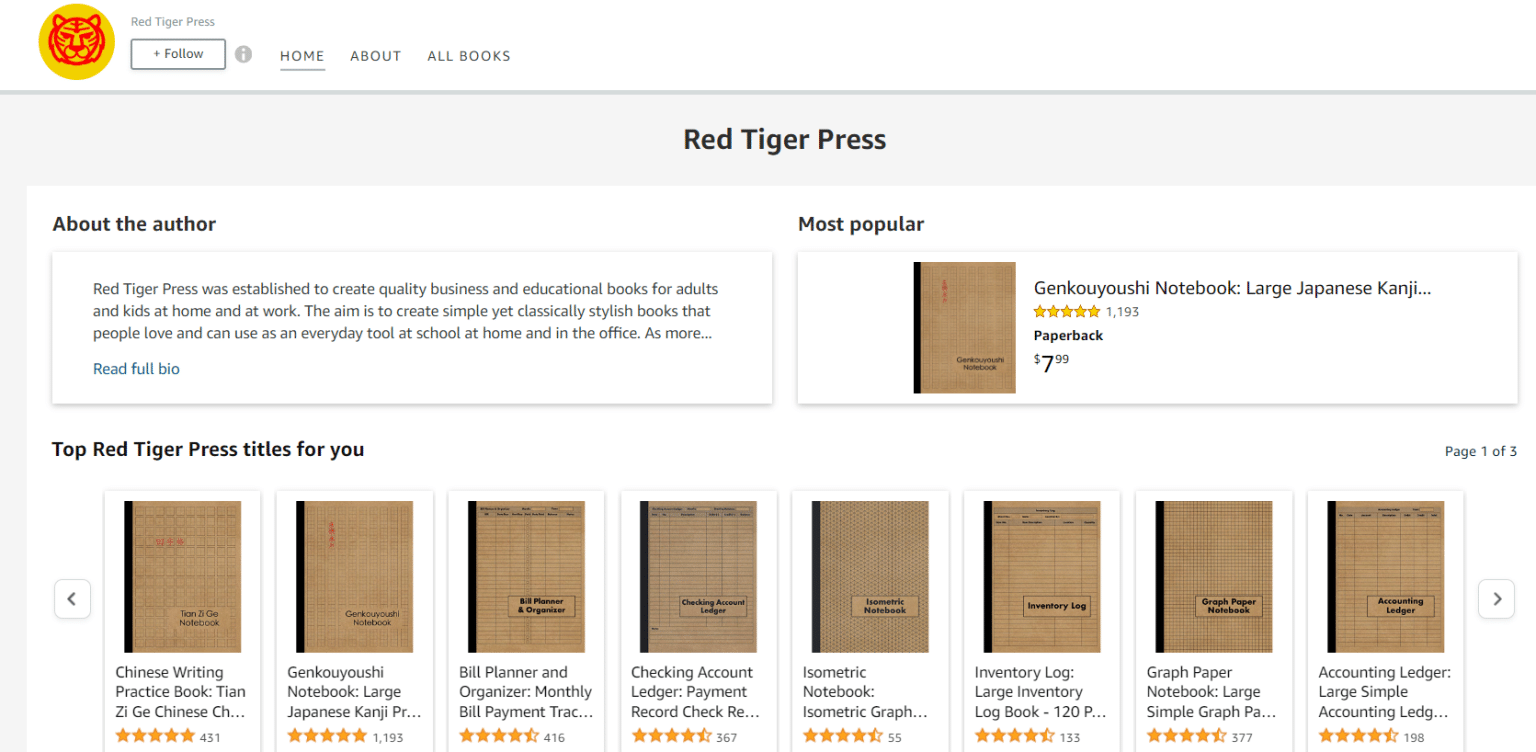Image resolution: width=1536 pixels, height=752 pixels.
Task: Switch to the ABOUT tab
Action: pyautogui.click(x=376, y=56)
